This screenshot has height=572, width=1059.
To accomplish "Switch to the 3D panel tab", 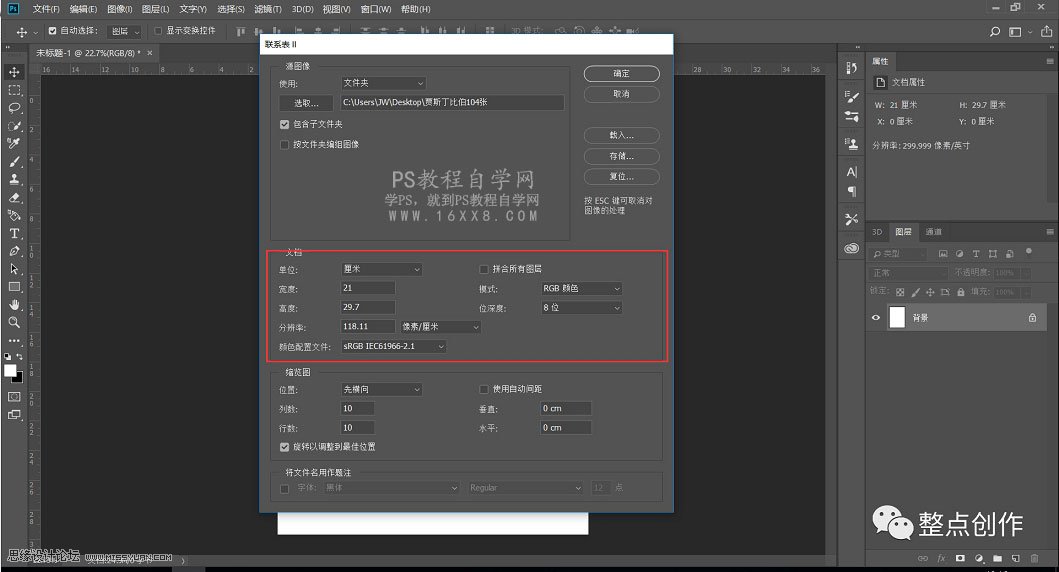I will [877, 232].
